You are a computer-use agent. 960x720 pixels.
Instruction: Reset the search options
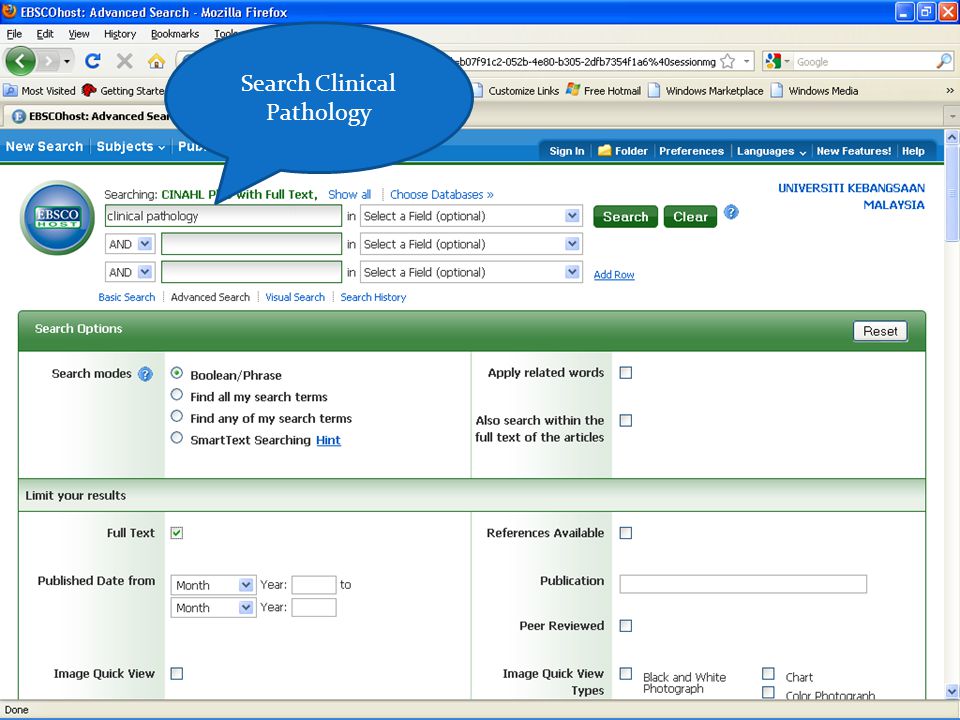[880, 331]
